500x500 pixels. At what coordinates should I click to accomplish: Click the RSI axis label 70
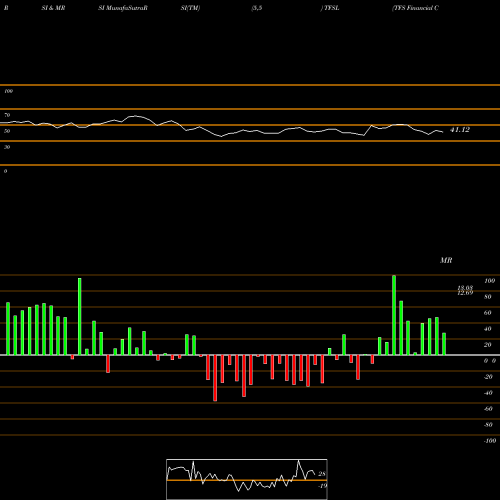[7, 115]
